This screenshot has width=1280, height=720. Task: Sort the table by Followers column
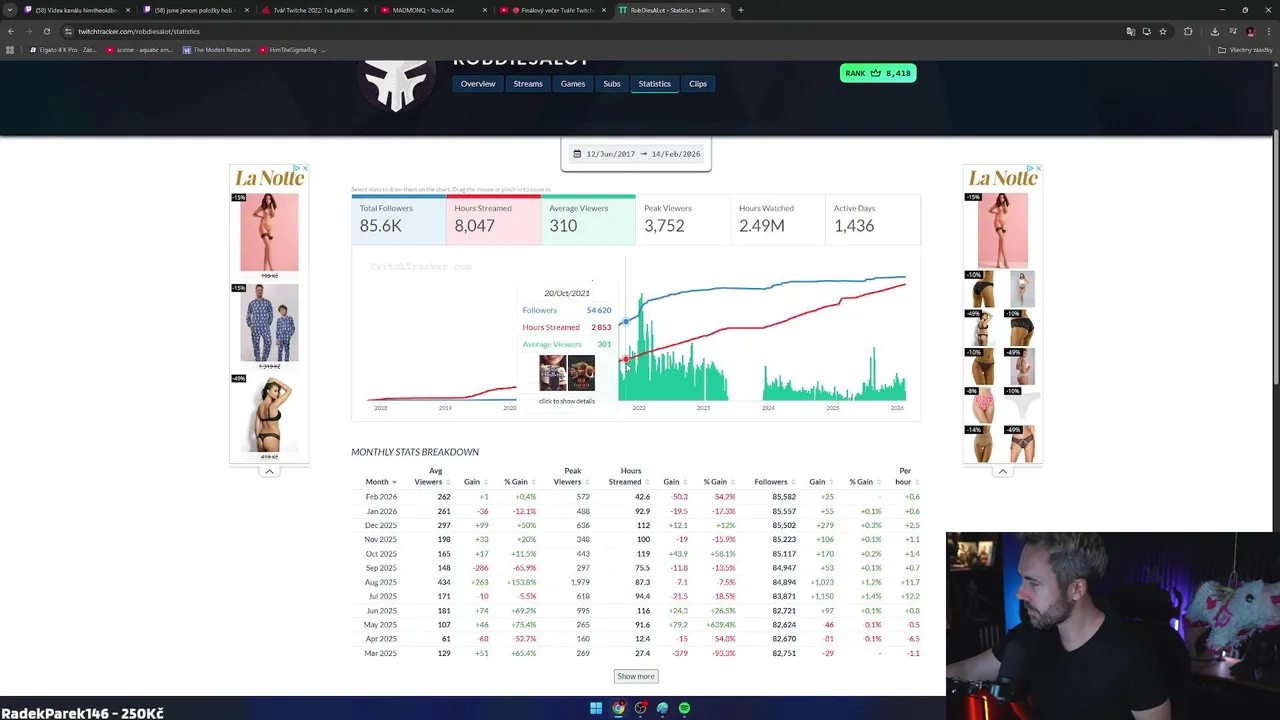(773, 482)
